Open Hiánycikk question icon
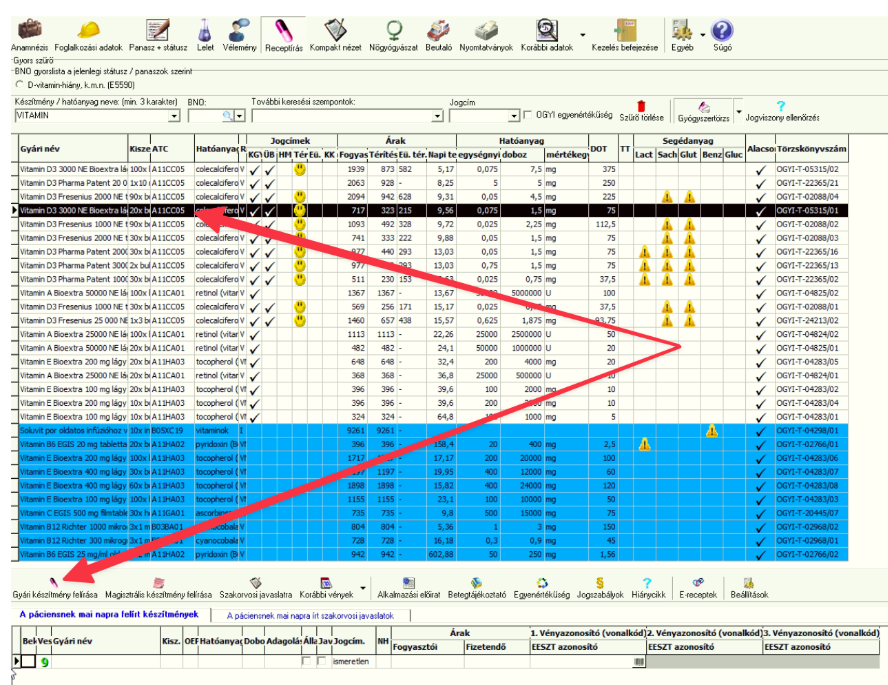The height and width of the screenshot is (685, 888). click(647, 583)
